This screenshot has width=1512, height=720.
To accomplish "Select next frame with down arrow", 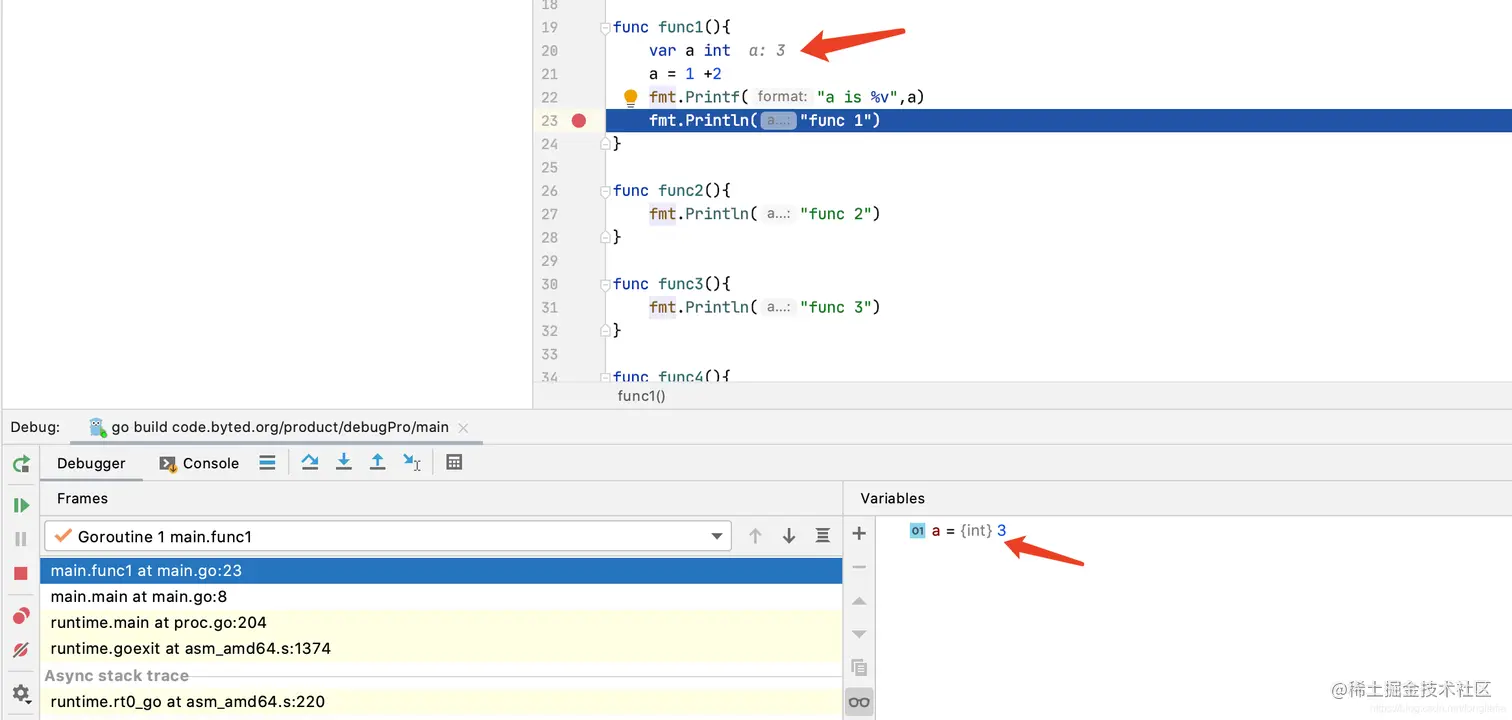I will tap(789, 536).
